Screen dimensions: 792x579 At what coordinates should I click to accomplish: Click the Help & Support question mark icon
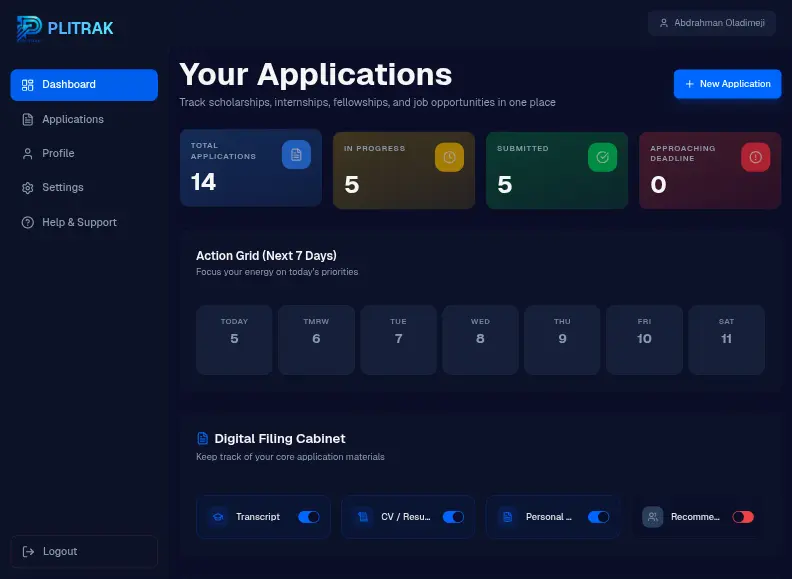coord(28,222)
